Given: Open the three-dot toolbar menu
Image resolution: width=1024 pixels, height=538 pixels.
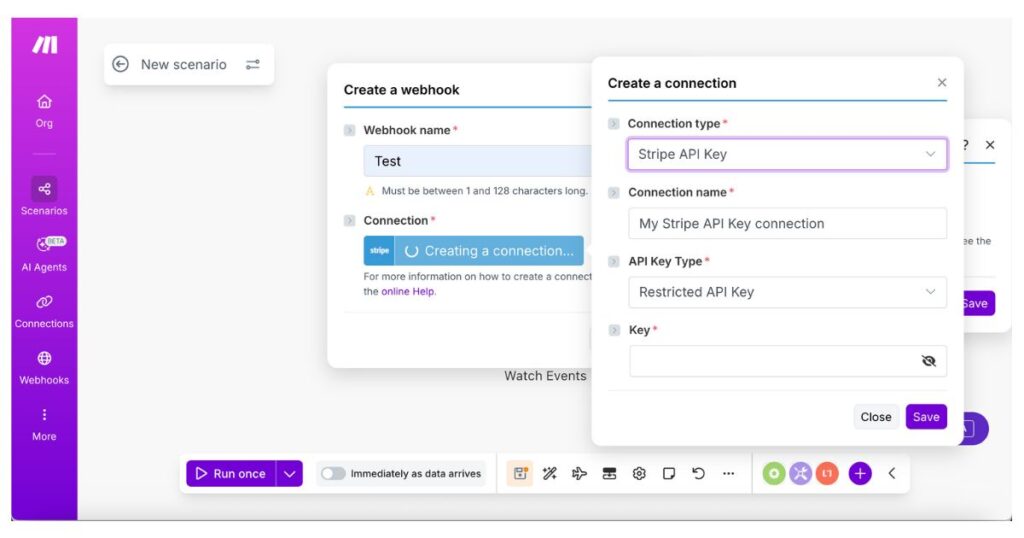Looking at the screenshot, I should (728, 473).
